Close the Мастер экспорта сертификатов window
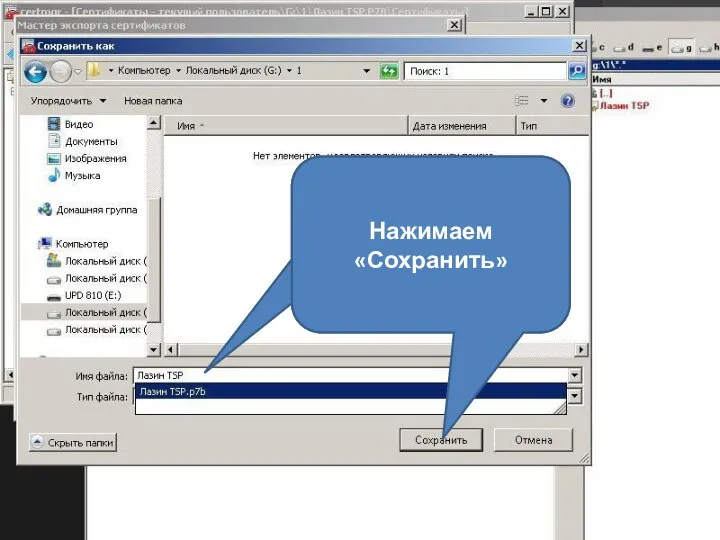Viewport: 720px width, 540px height. tap(454, 25)
